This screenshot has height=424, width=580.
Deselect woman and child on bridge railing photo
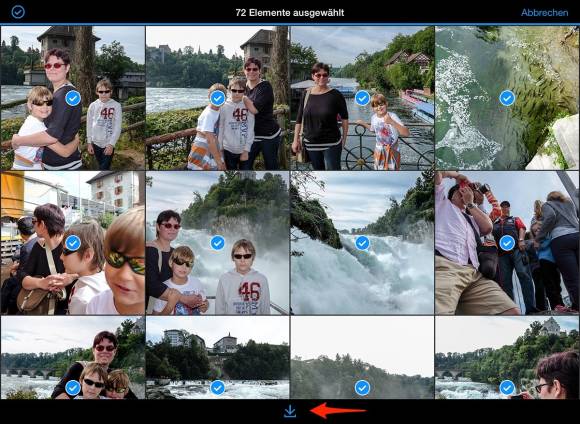(362, 98)
